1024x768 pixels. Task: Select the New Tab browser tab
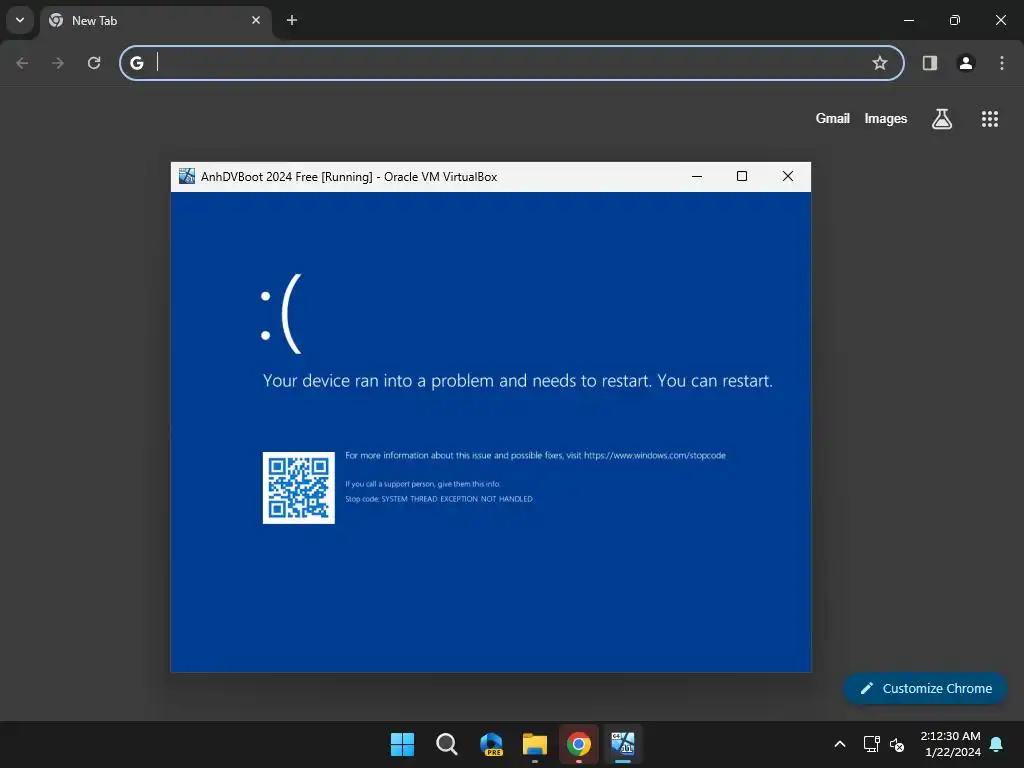tap(157, 20)
